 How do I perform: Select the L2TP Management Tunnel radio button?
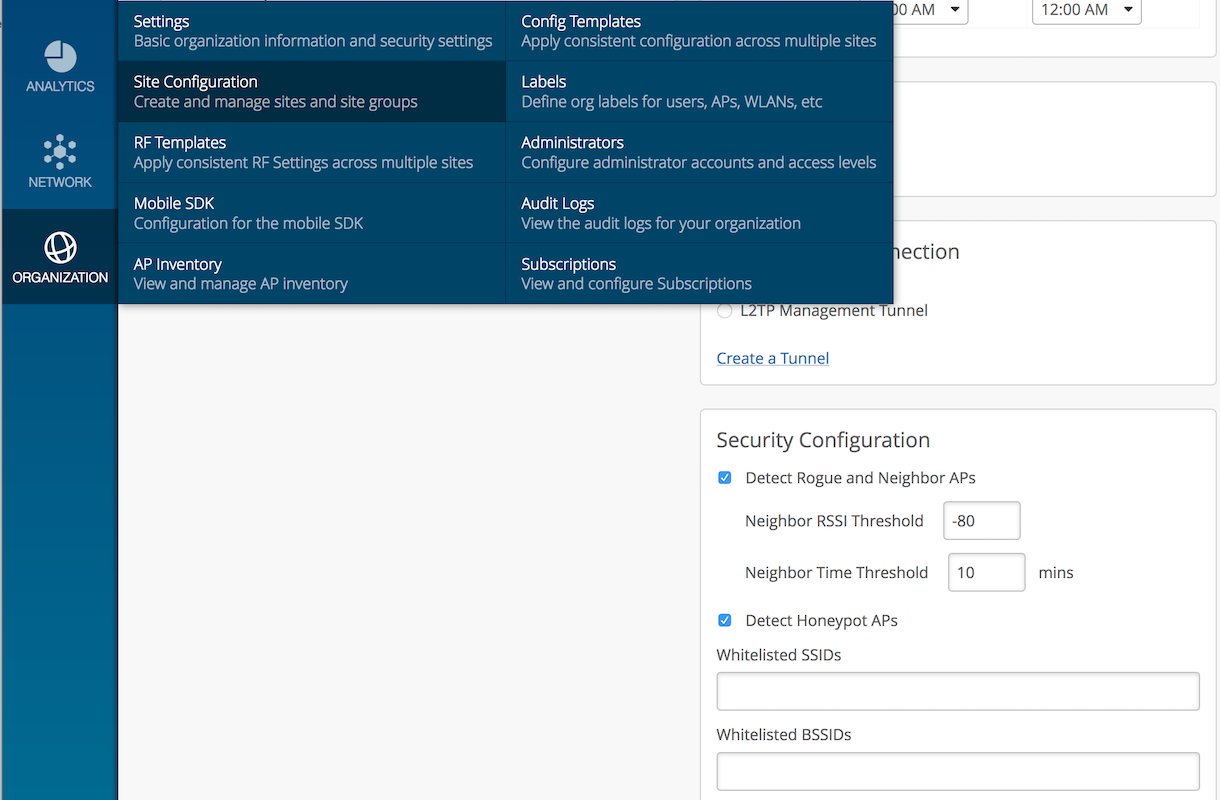click(725, 311)
